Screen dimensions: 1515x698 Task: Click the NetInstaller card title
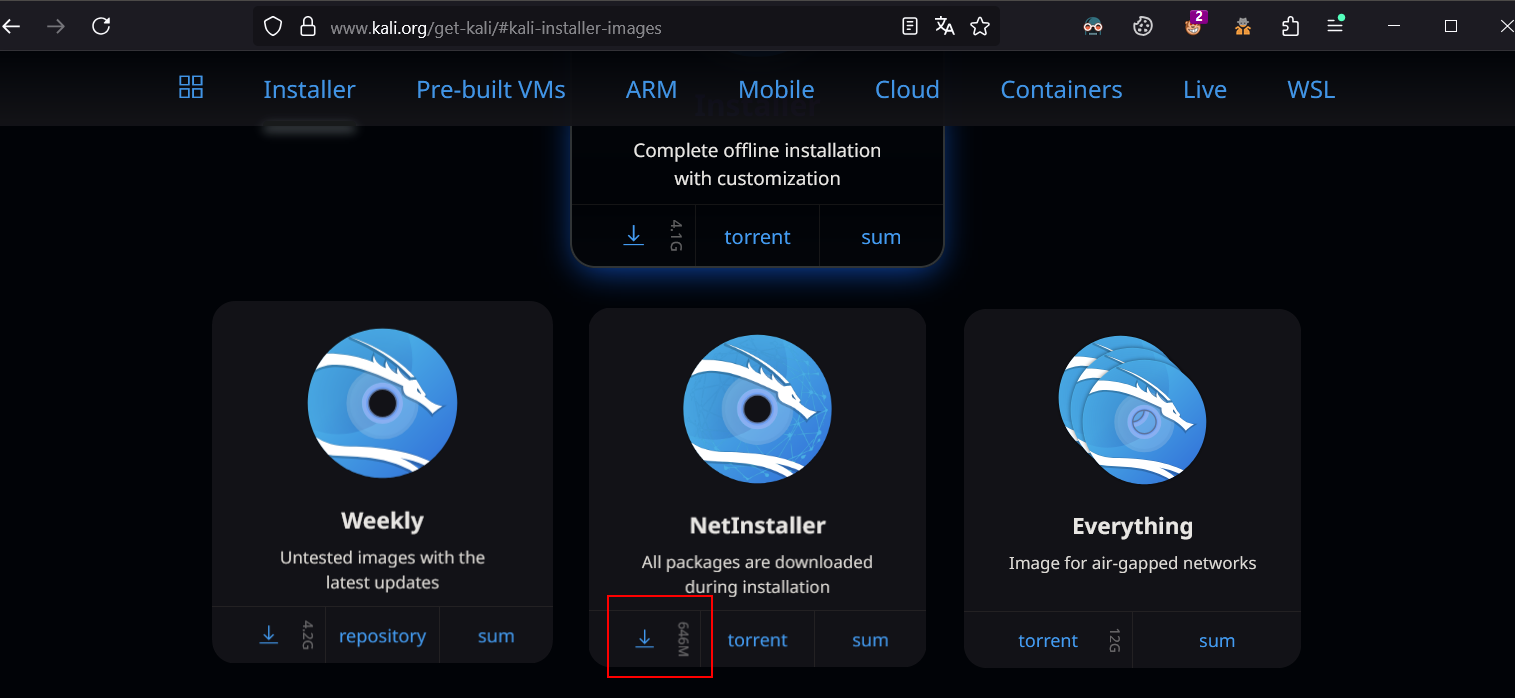pos(758,526)
